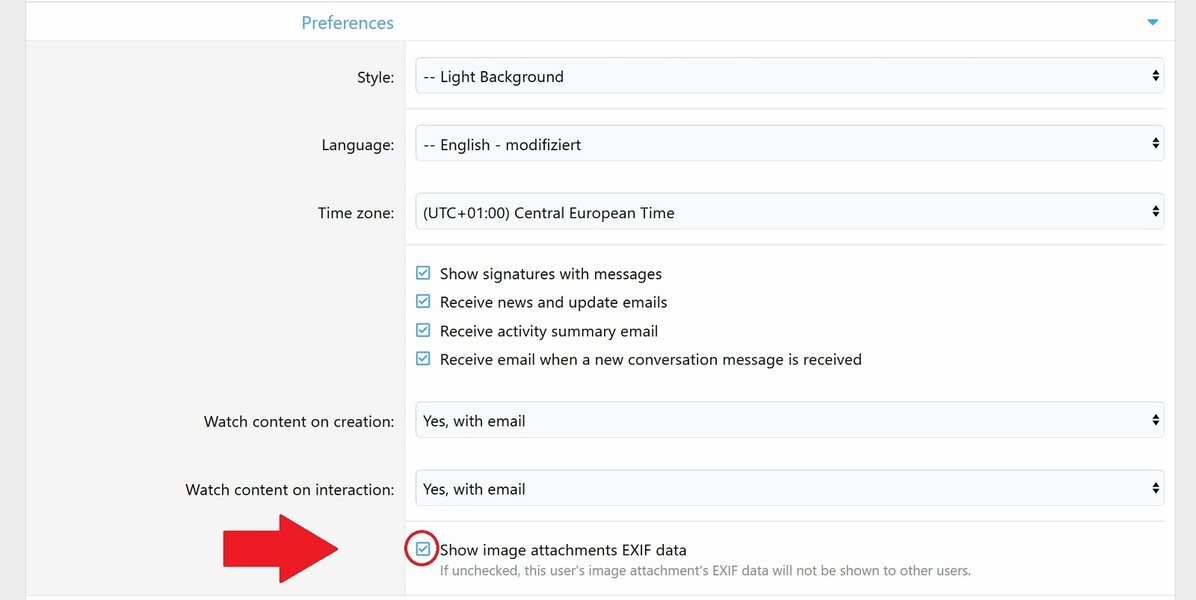Uncheck email notification for new conversation messages
Viewport: 1196px width, 600px height.
423,358
